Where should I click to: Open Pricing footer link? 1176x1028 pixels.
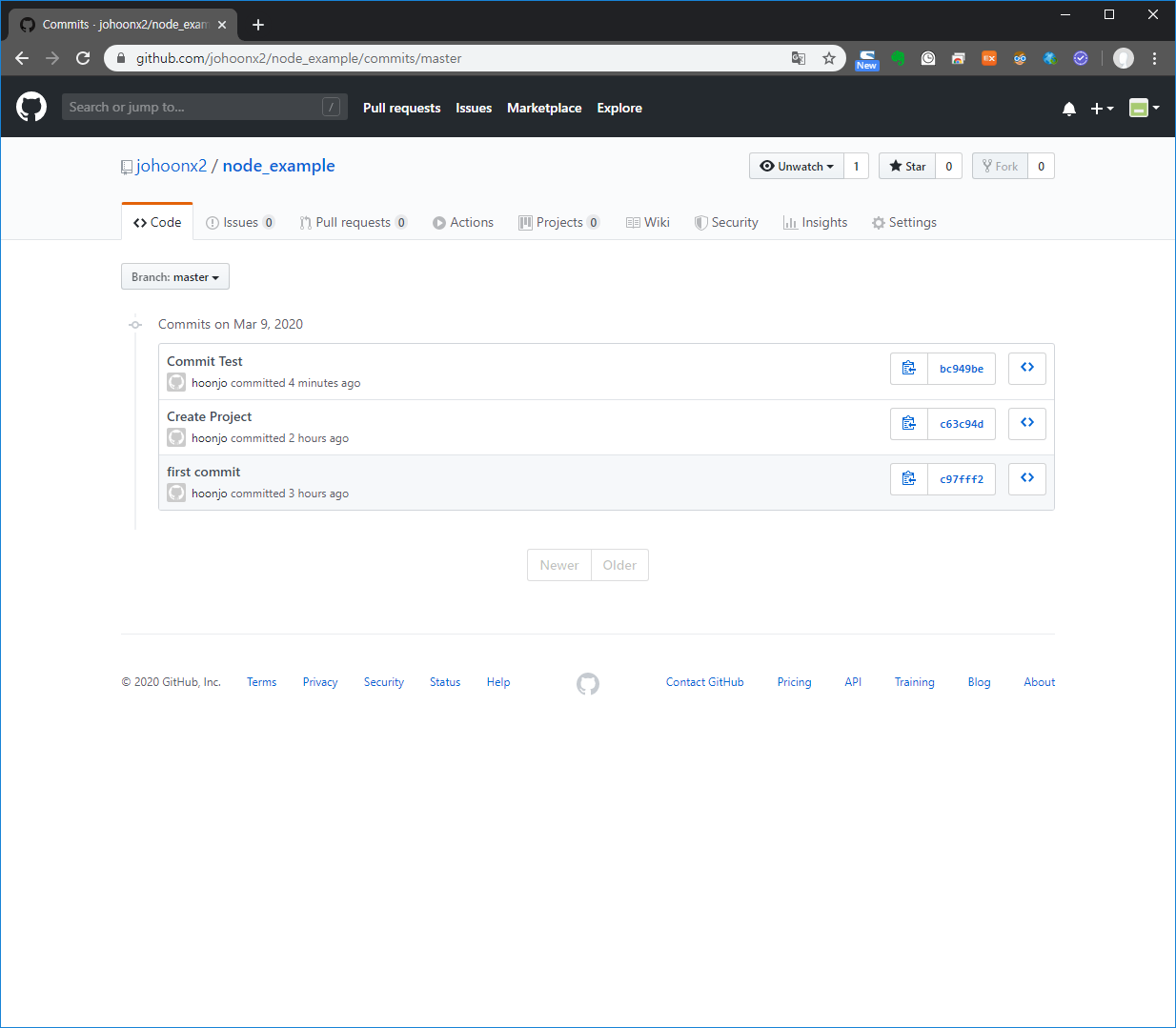794,682
